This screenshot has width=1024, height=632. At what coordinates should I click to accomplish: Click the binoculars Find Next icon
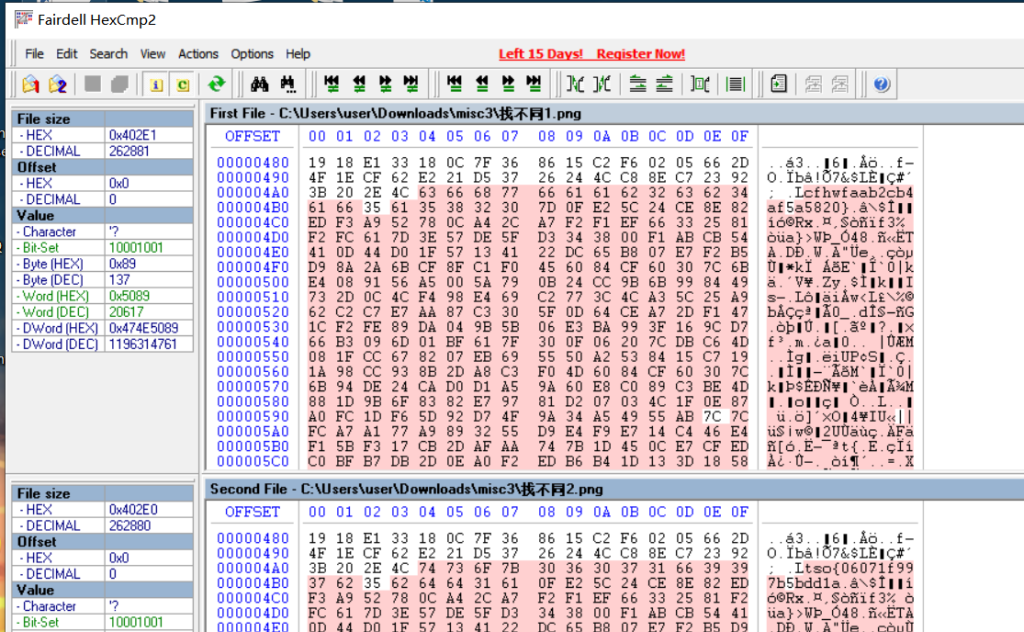[x=288, y=84]
